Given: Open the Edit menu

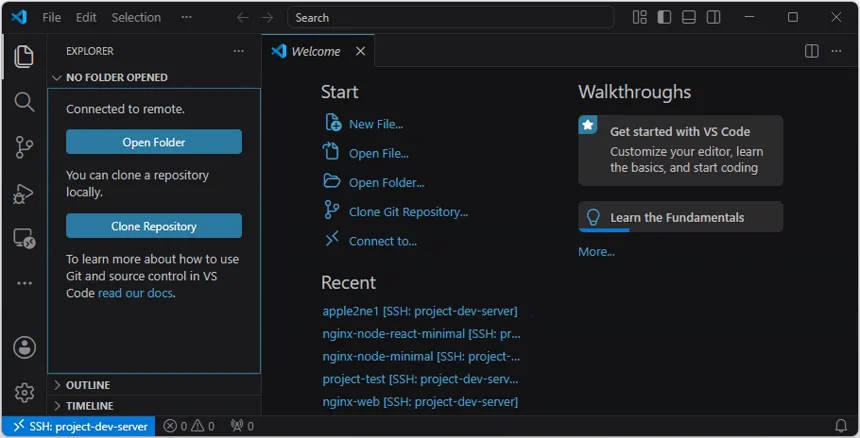Looking at the screenshot, I should click(86, 18).
